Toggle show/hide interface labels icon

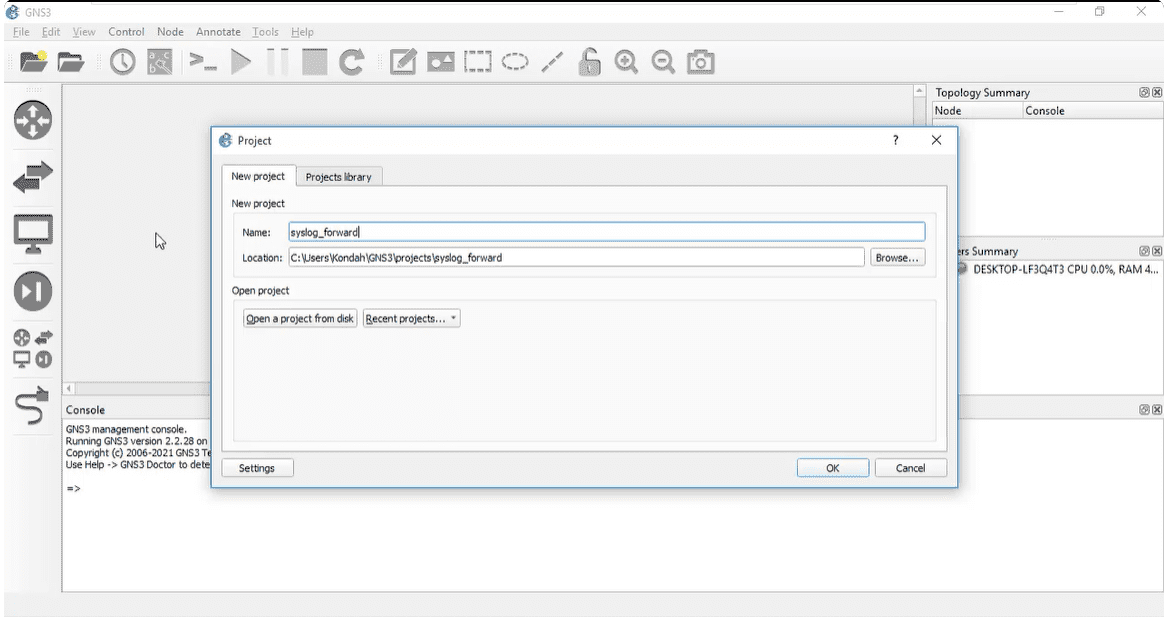click(160, 62)
